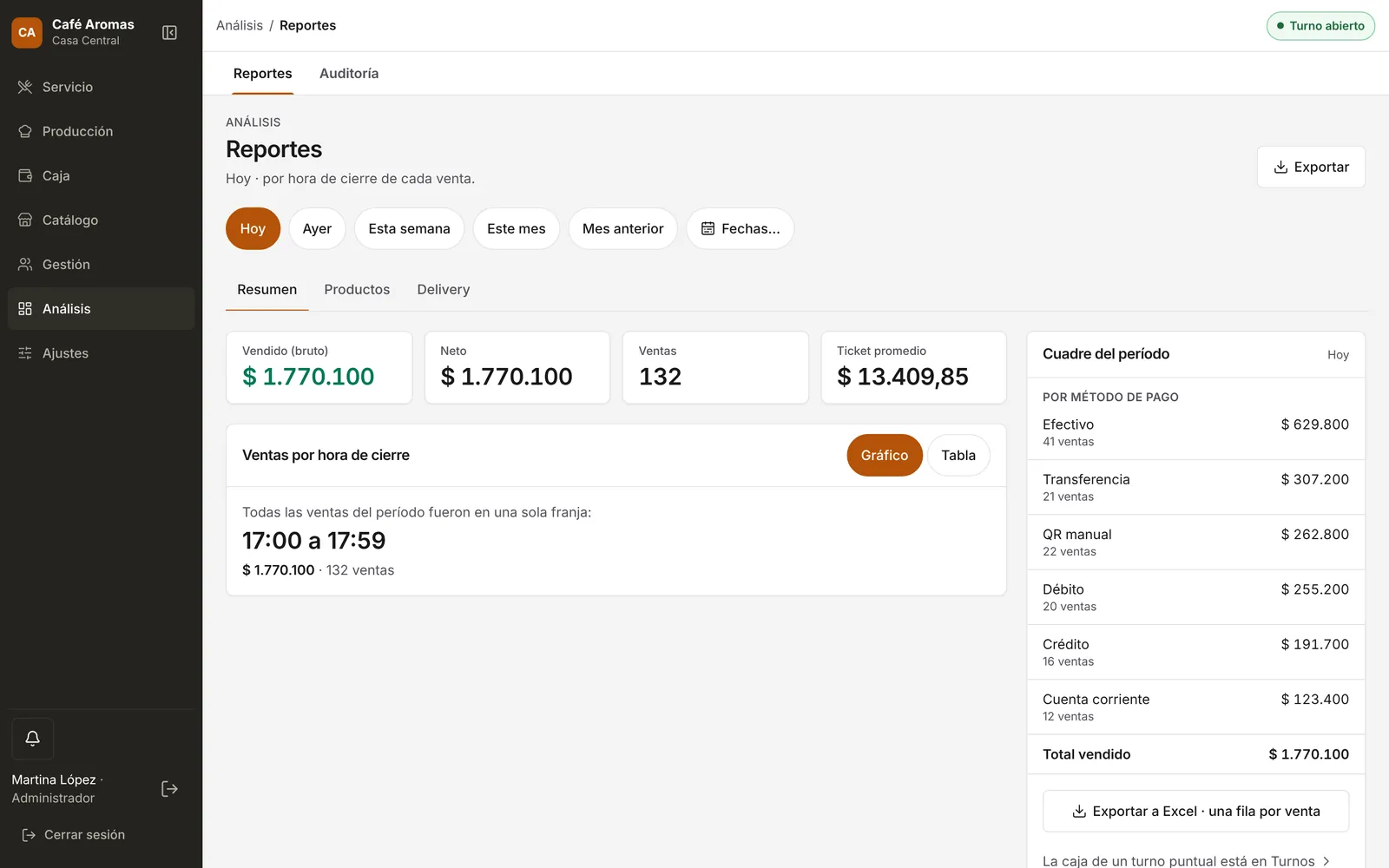Open the notifications bell

tap(32, 739)
